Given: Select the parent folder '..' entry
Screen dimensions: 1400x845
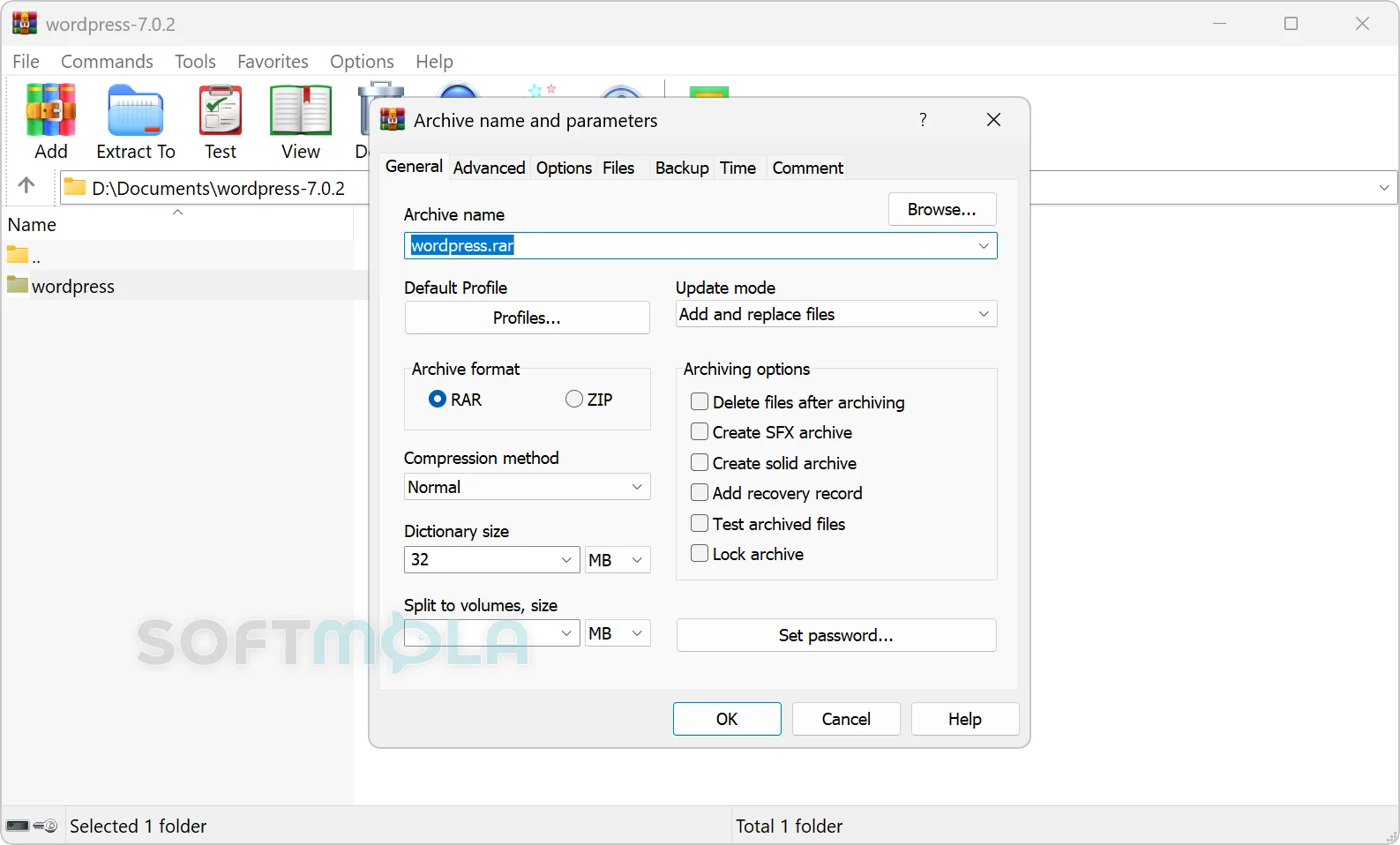Looking at the screenshot, I should point(24,256).
